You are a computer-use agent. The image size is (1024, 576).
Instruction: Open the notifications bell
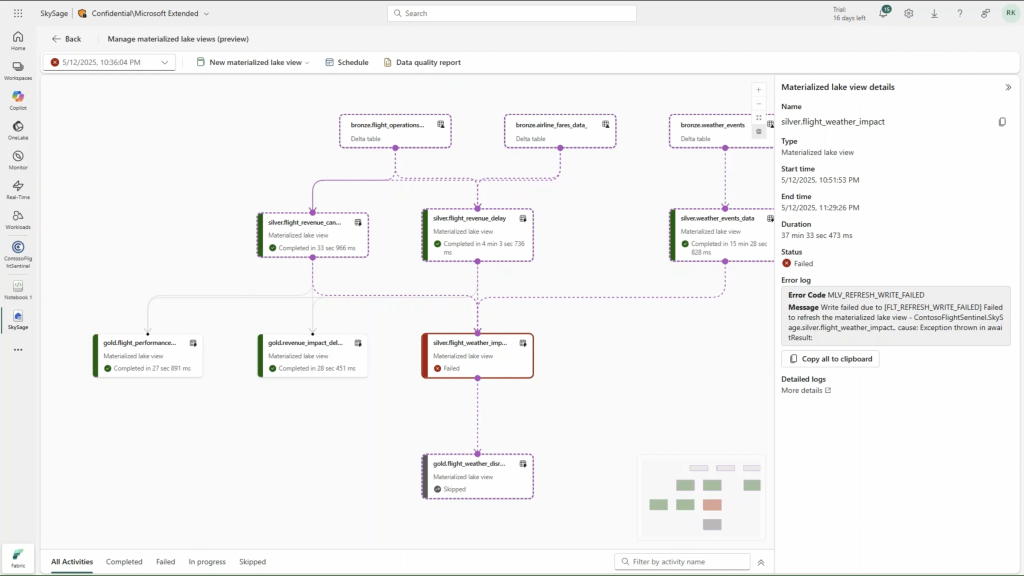pos(883,13)
